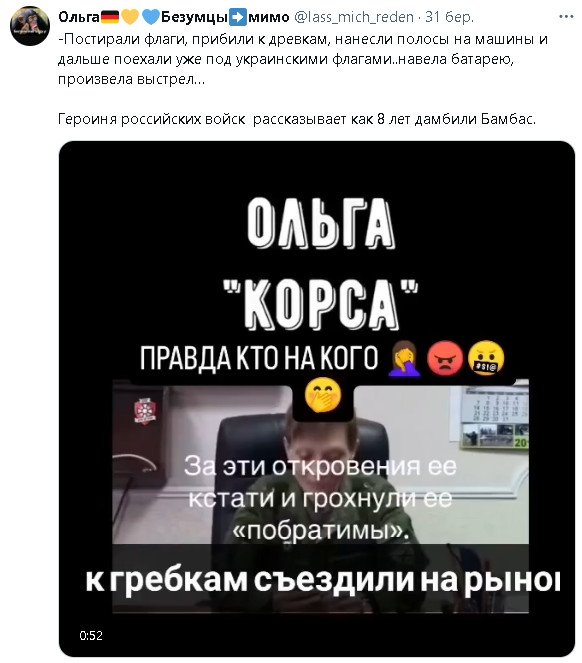
Task: Click the facepalm woman emoji in the video
Action: [404, 359]
